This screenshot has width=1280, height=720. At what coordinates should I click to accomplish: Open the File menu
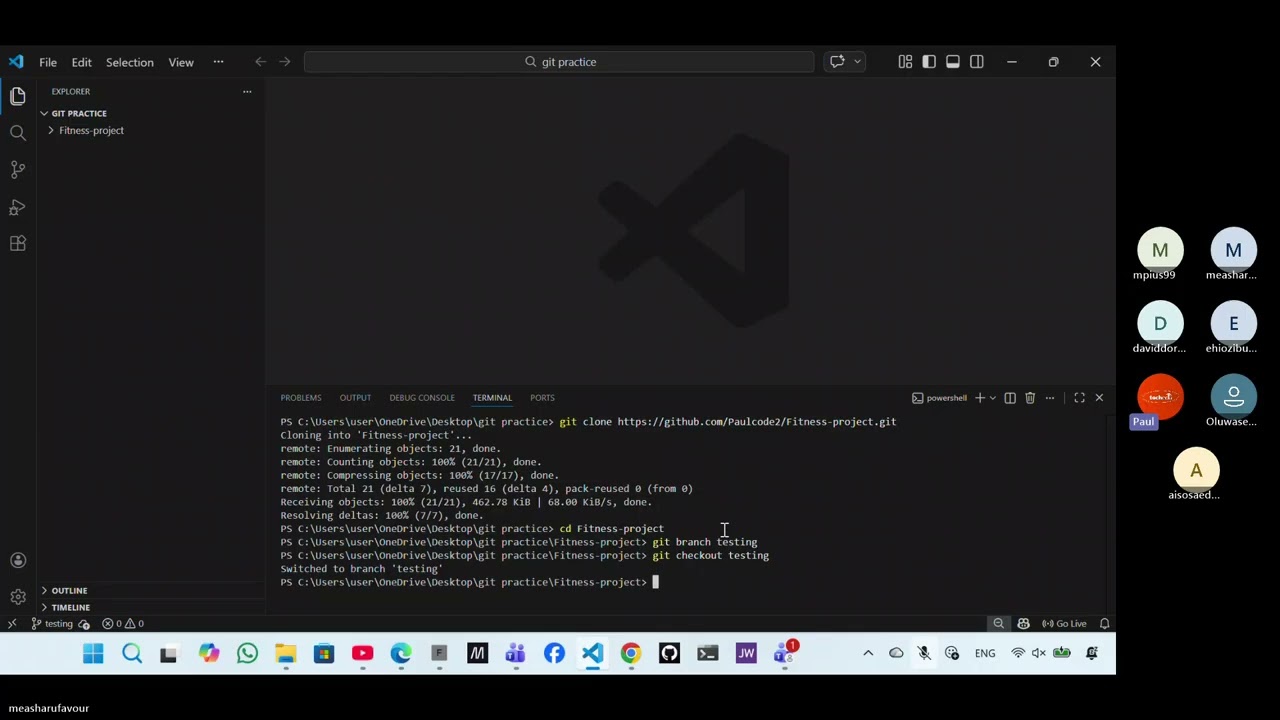pyautogui.click(x=48, y=62)
